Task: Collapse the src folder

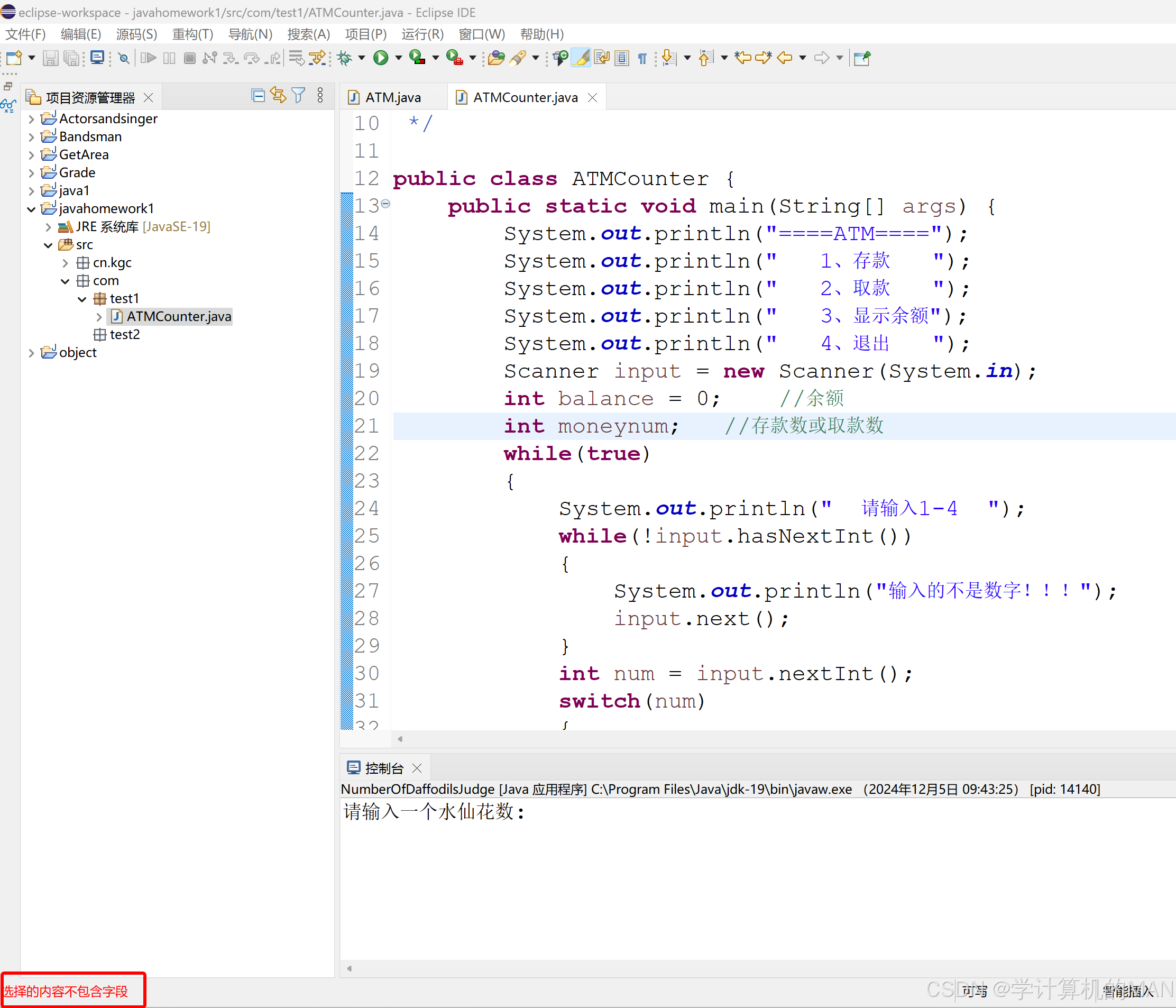Action: click(48, 245)
